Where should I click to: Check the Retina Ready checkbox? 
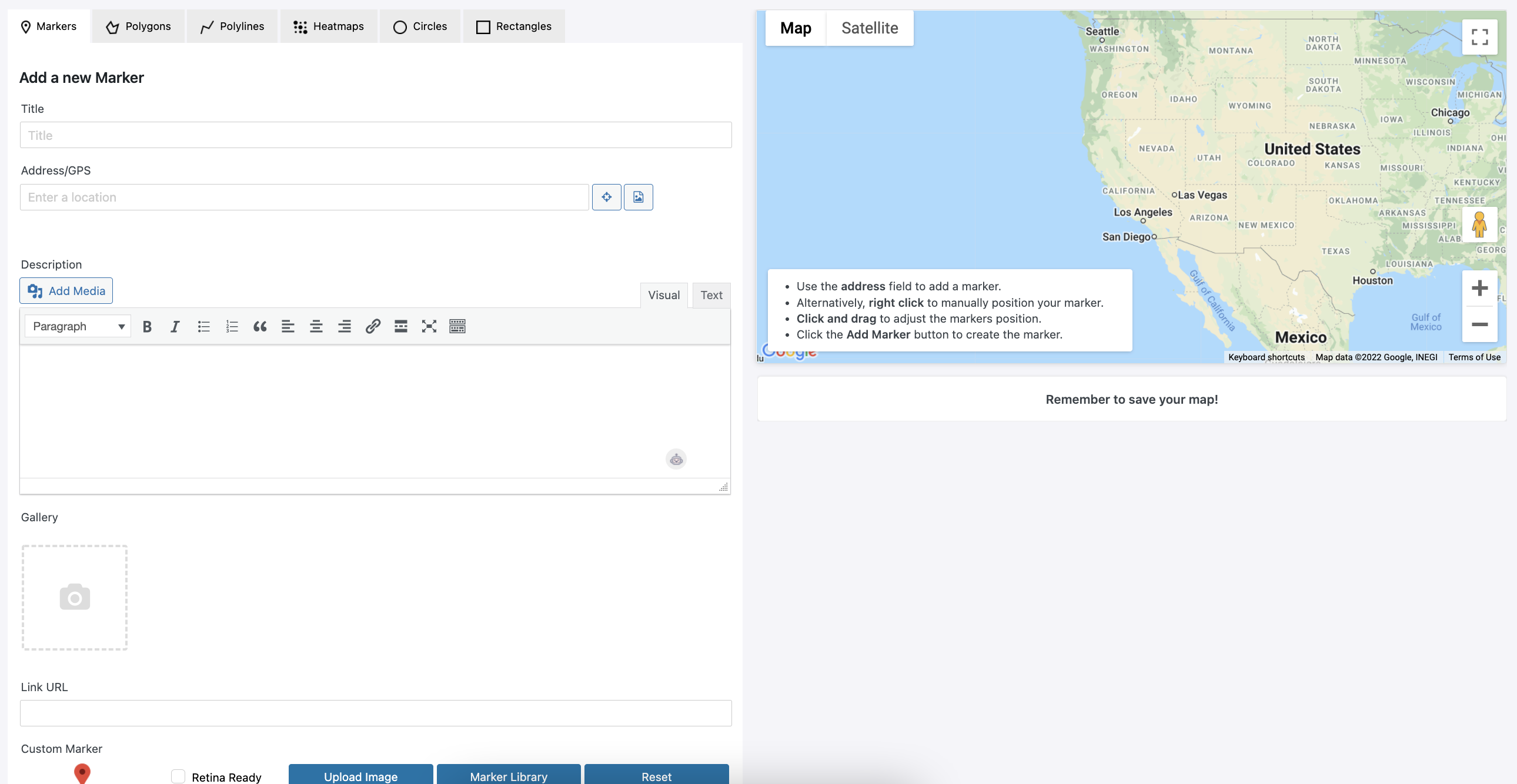tap(178, 776)
